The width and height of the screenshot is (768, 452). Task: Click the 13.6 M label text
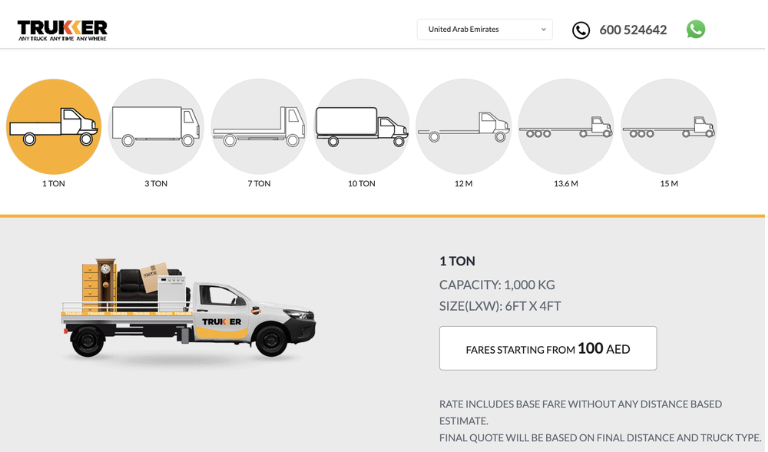tap(566, 183)
